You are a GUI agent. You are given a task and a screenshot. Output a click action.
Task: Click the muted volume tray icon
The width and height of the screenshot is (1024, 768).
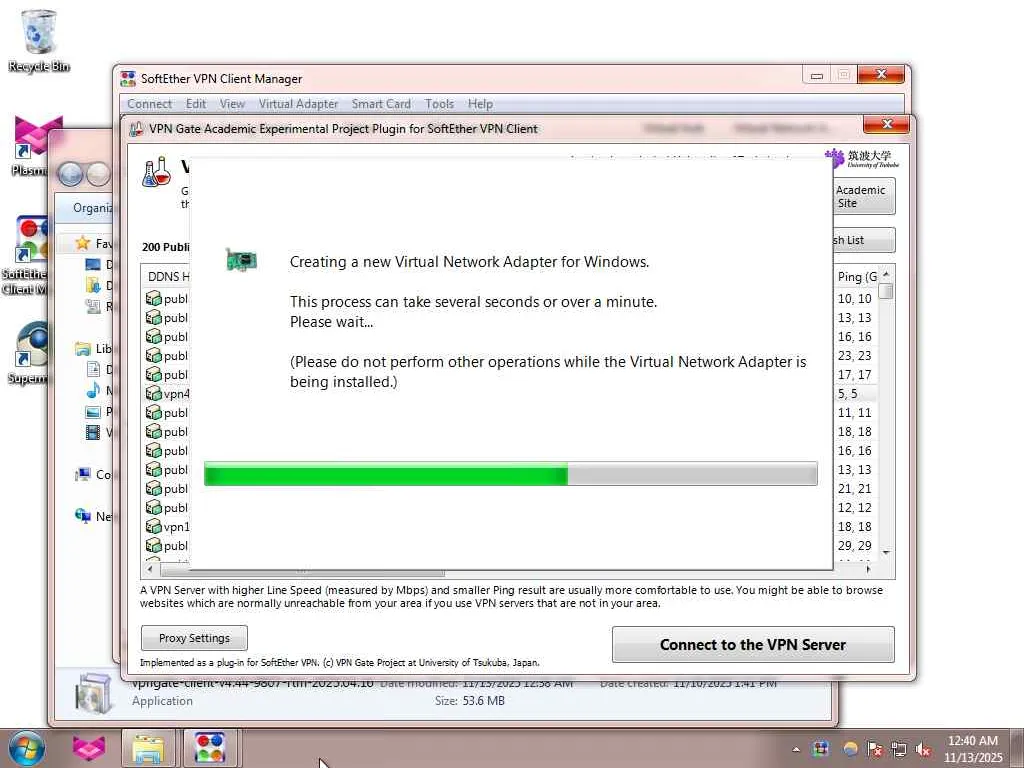pos(923,749)
